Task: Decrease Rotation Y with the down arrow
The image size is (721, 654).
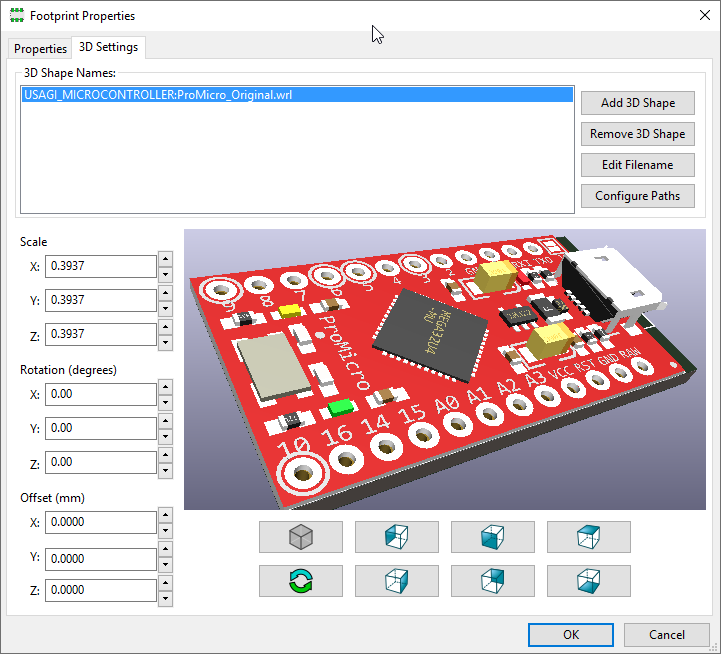Action: (166, 436)
